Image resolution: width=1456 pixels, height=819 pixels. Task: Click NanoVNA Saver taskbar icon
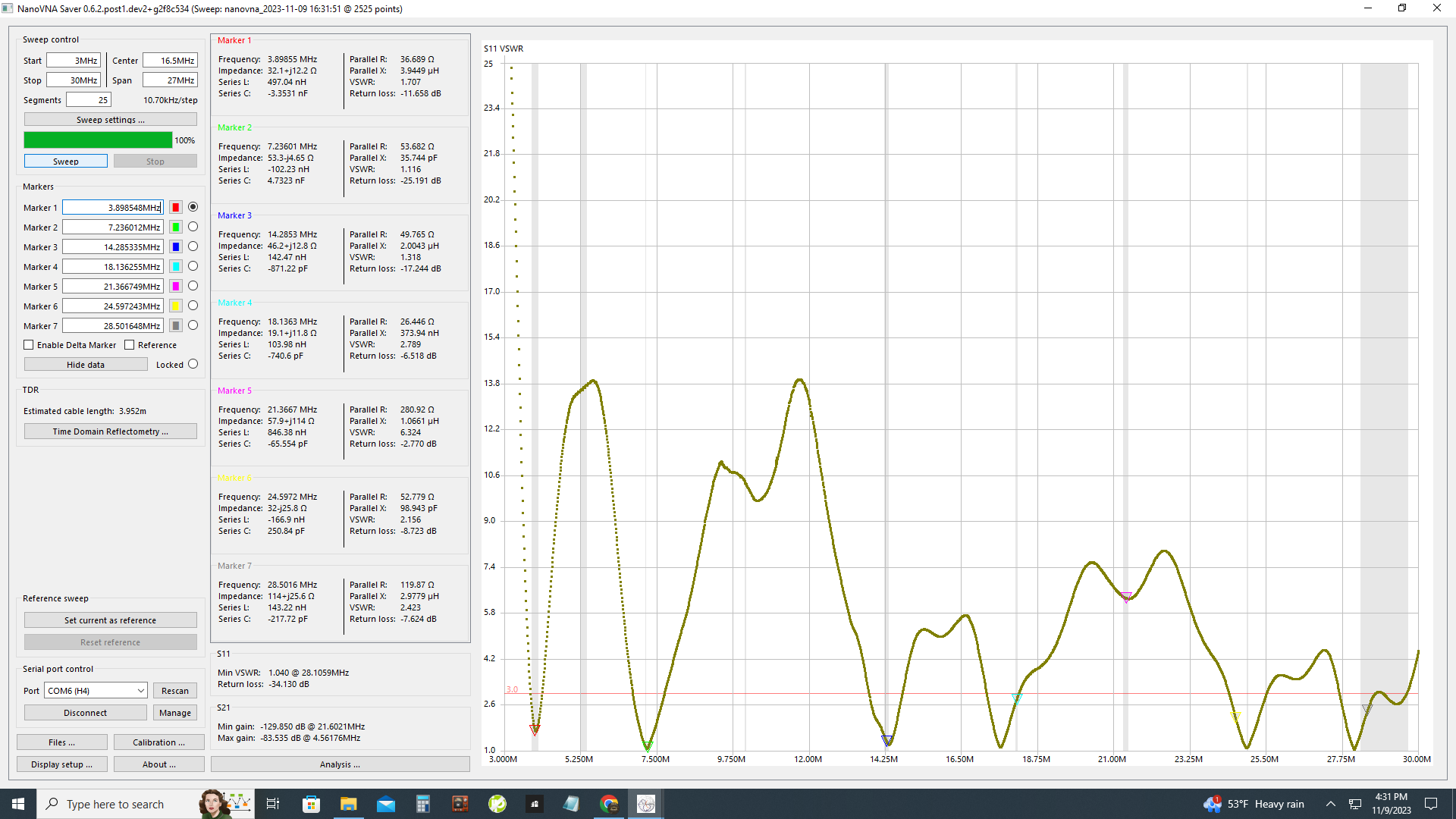click(646, 804)
